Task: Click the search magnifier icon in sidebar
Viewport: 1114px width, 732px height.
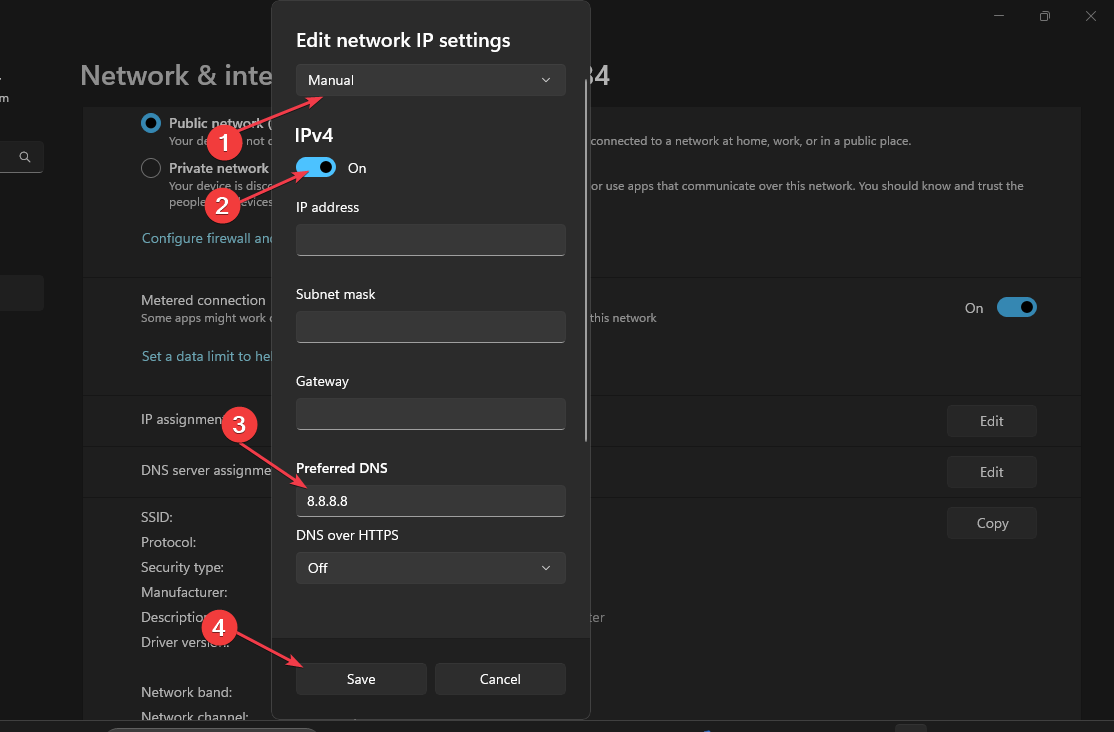Action: (x=25, y=157)
